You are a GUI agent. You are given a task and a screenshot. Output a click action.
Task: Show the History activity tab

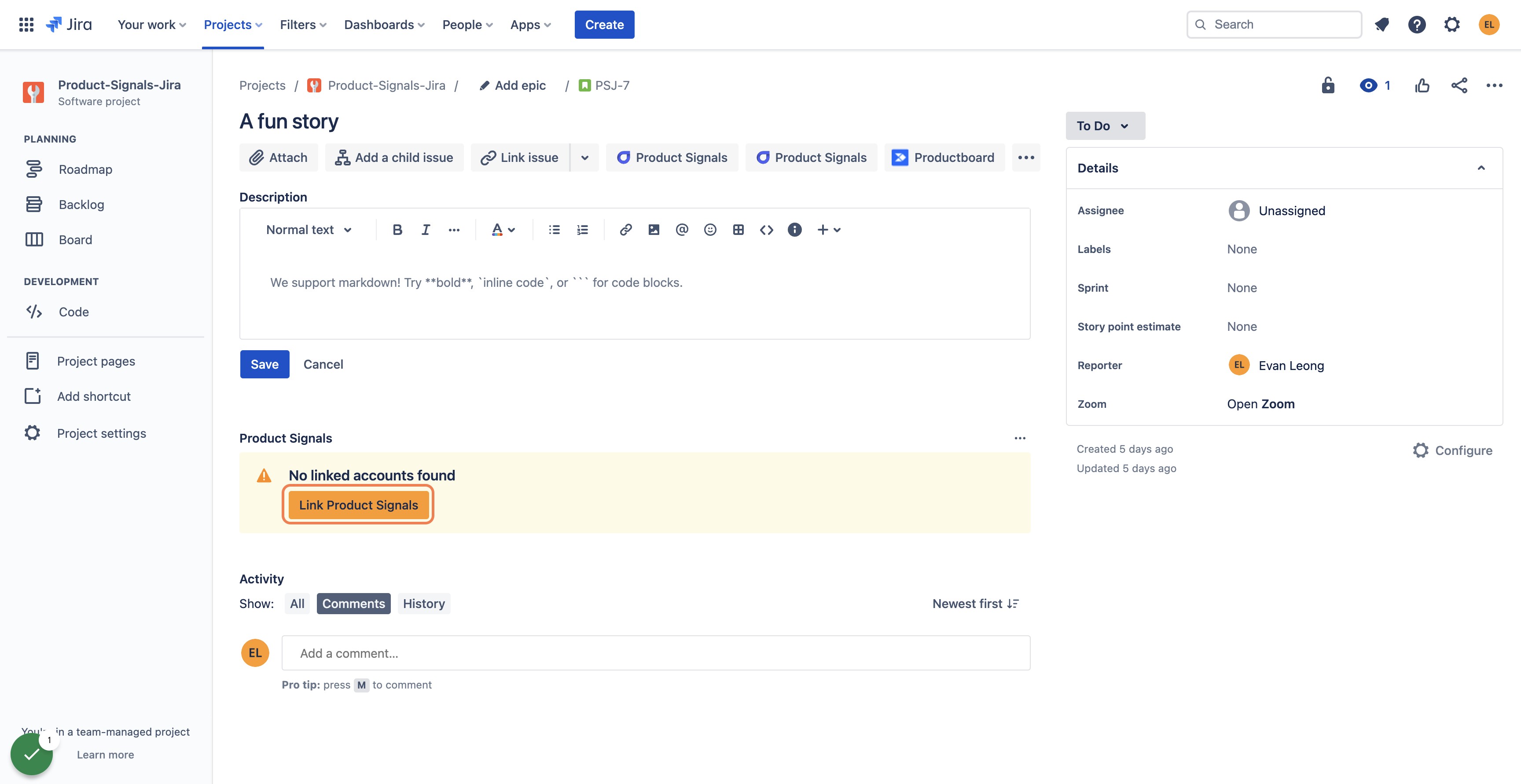(x=423, y=603)
